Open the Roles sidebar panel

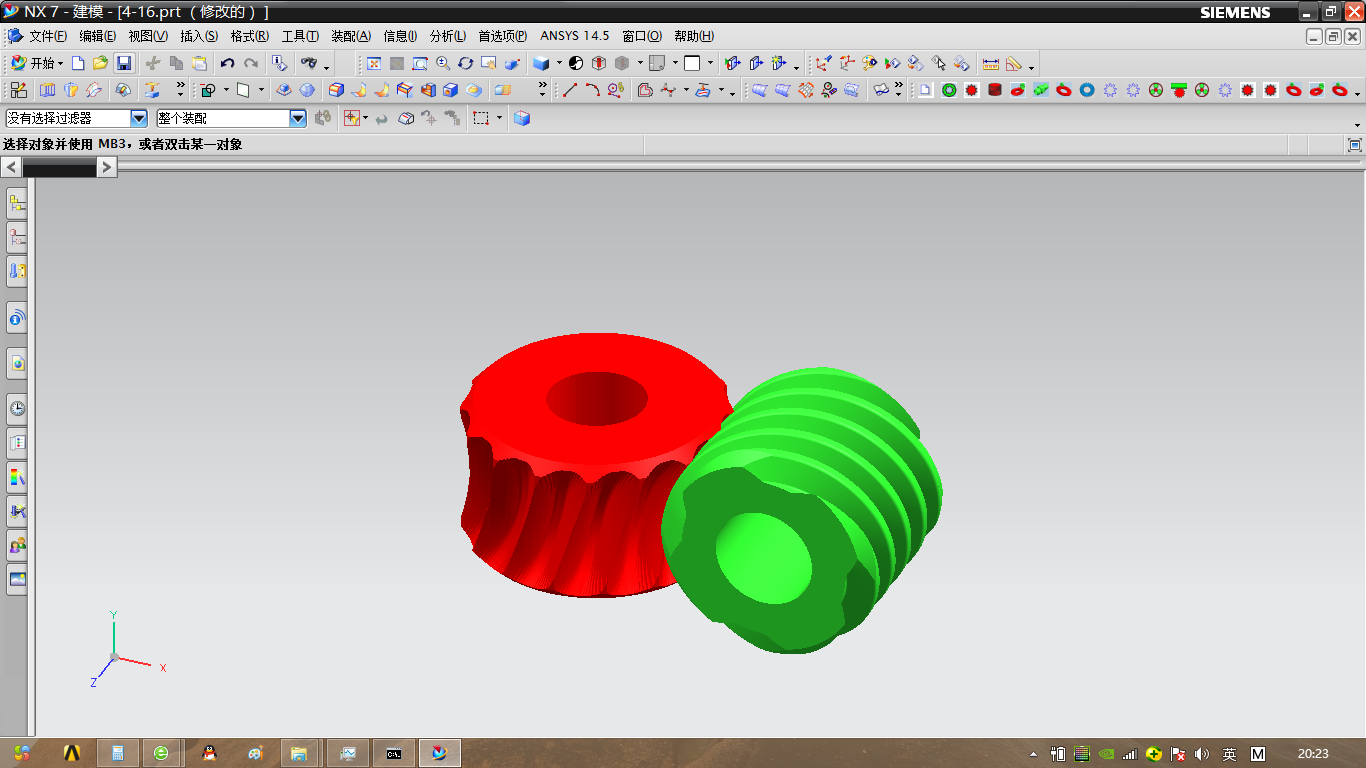tap(17, 545)
